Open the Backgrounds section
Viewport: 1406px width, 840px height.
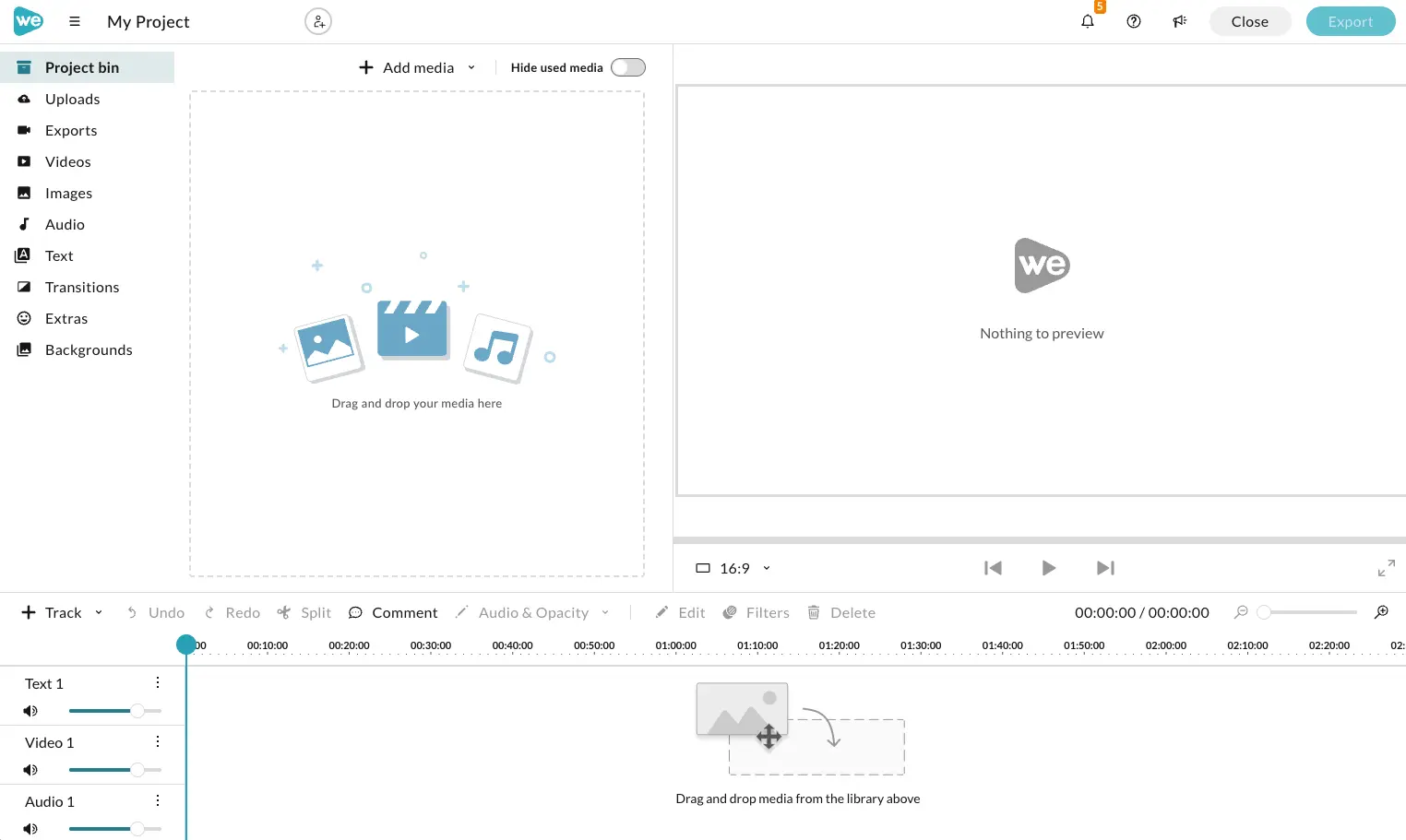[x=87, y=349]
